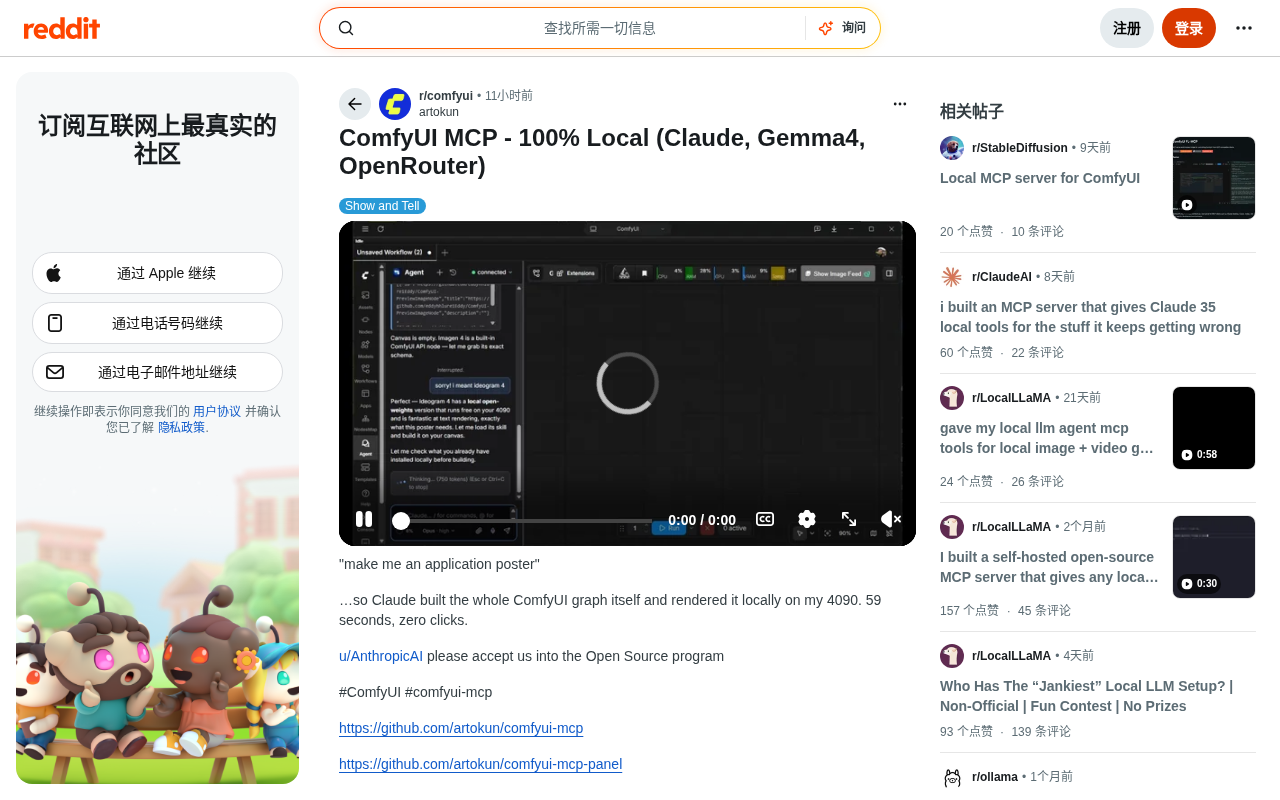Open video settings gear
The width and height of the screenshot is (1280, 800).
[x=807, y=519]
